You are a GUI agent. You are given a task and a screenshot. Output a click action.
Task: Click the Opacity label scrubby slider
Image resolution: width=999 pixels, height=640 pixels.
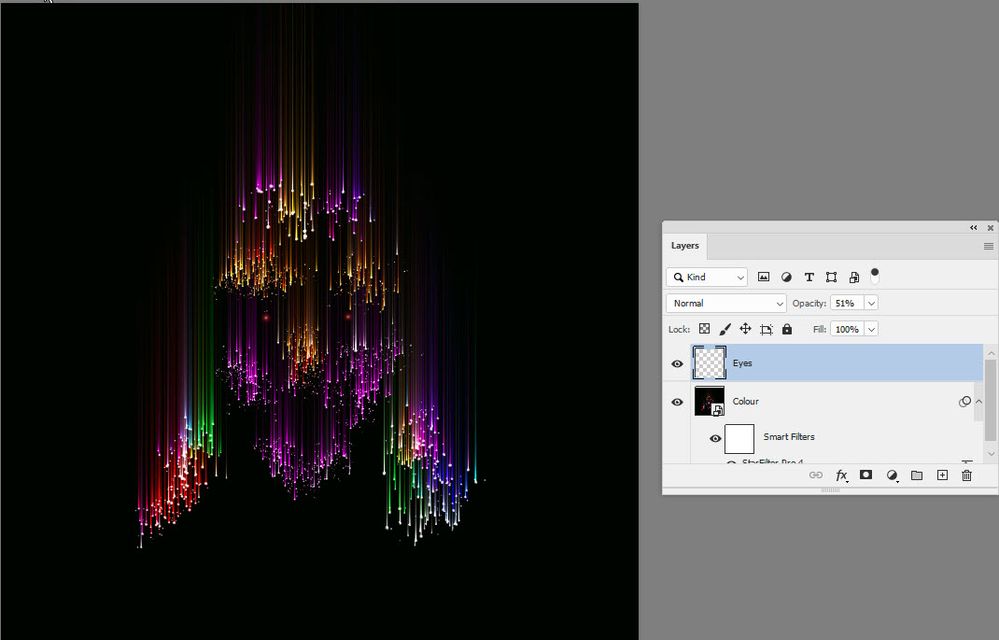(809, 303)
